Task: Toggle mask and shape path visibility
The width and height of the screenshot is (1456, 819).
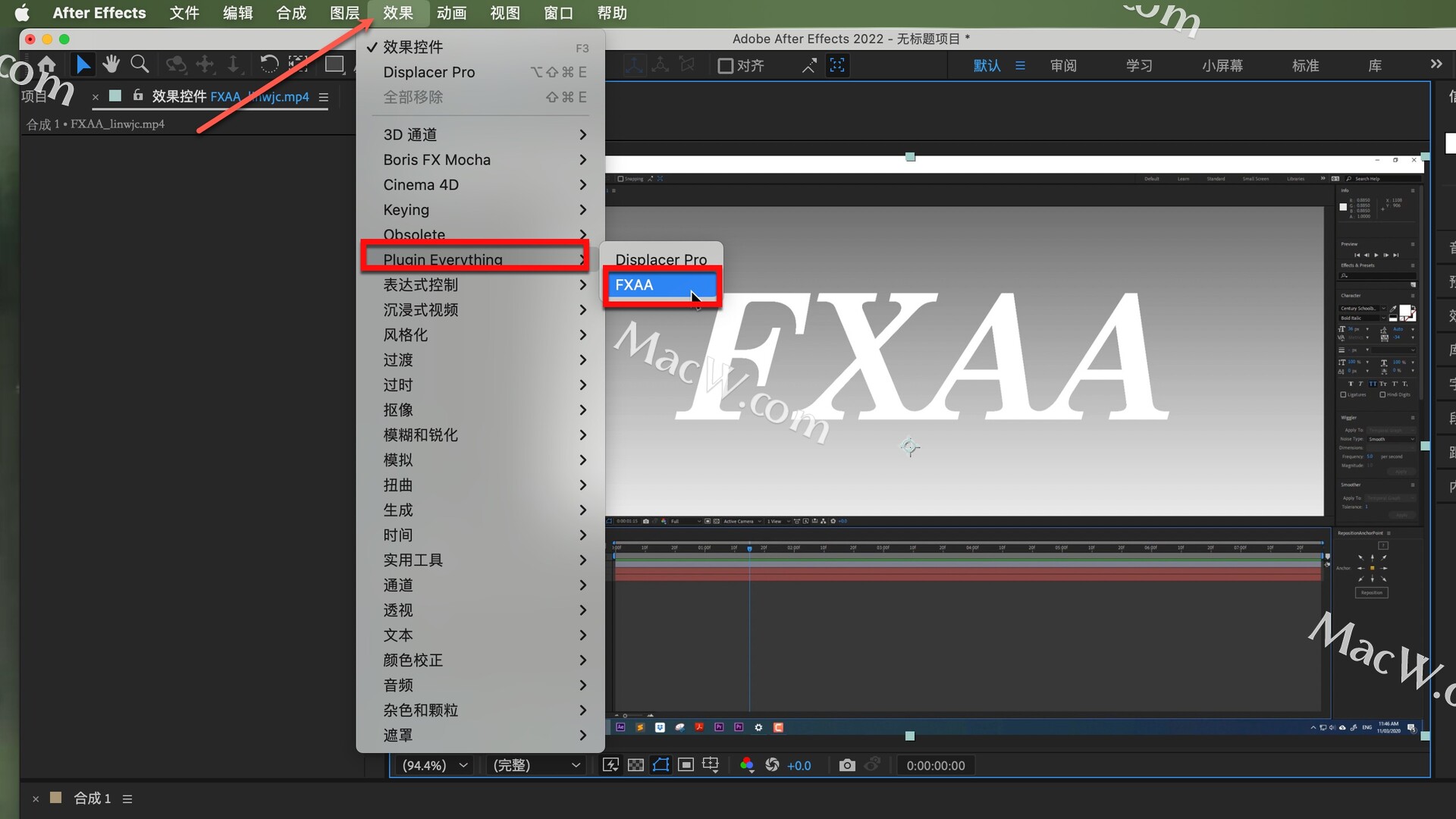Action: (x=661, y=765)
